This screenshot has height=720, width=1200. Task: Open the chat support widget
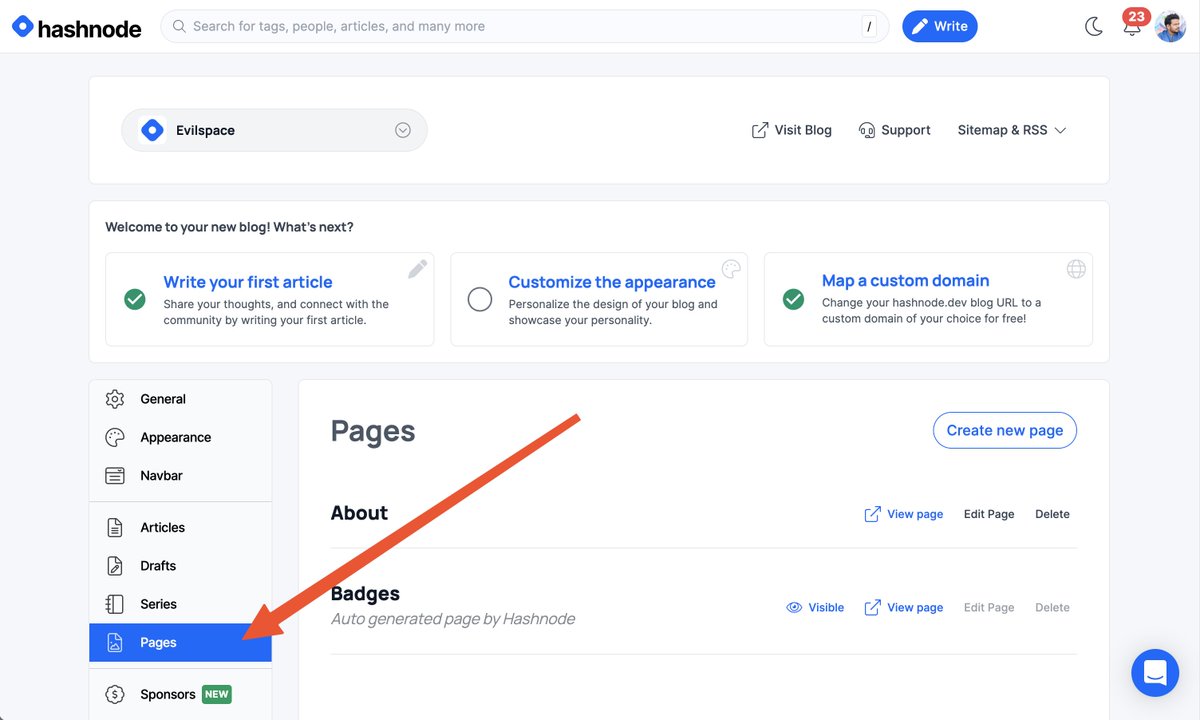[x=1155, y=673]
